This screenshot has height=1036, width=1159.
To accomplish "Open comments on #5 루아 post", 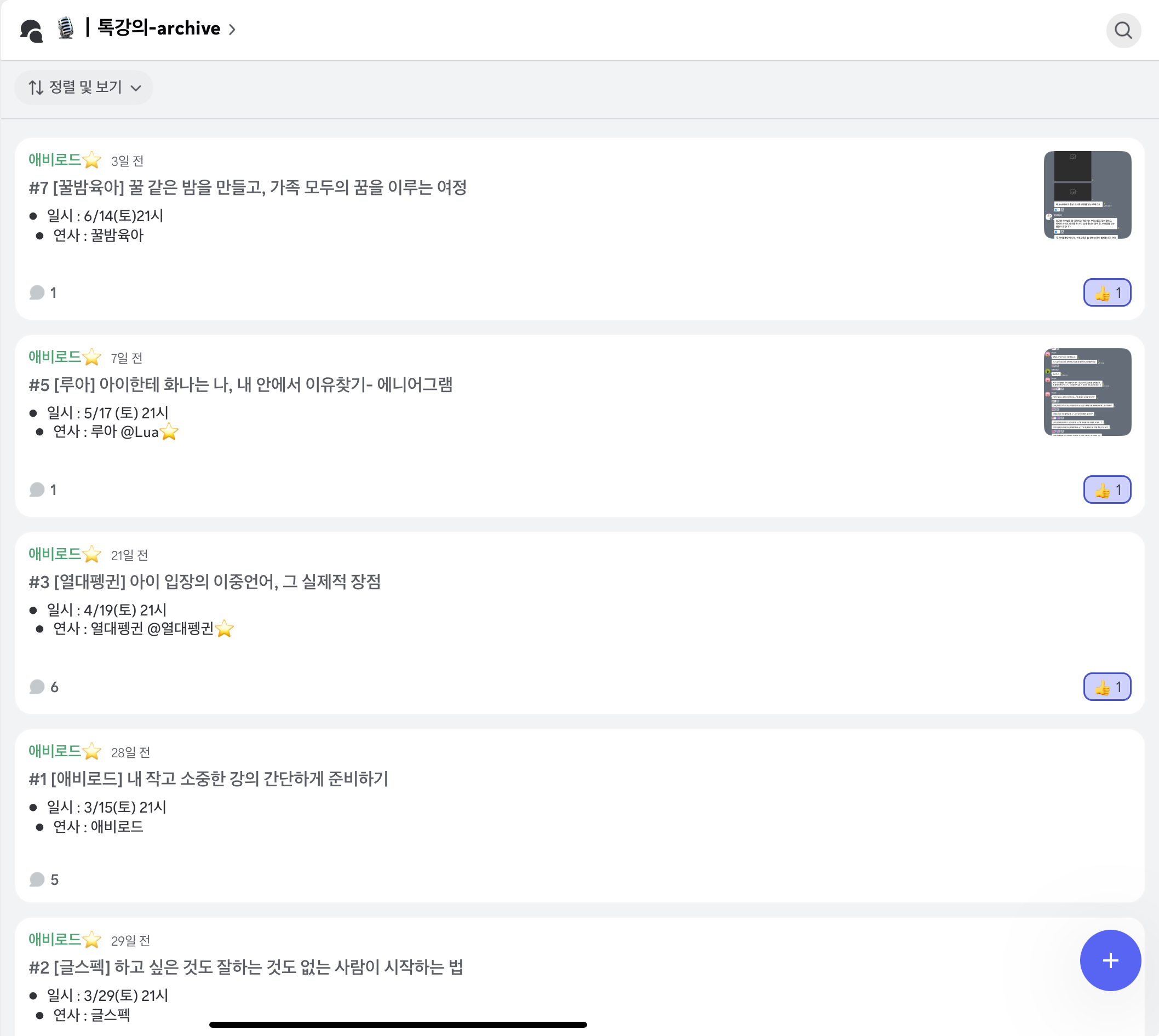I will pyautogui.click(x=43, y=490).
